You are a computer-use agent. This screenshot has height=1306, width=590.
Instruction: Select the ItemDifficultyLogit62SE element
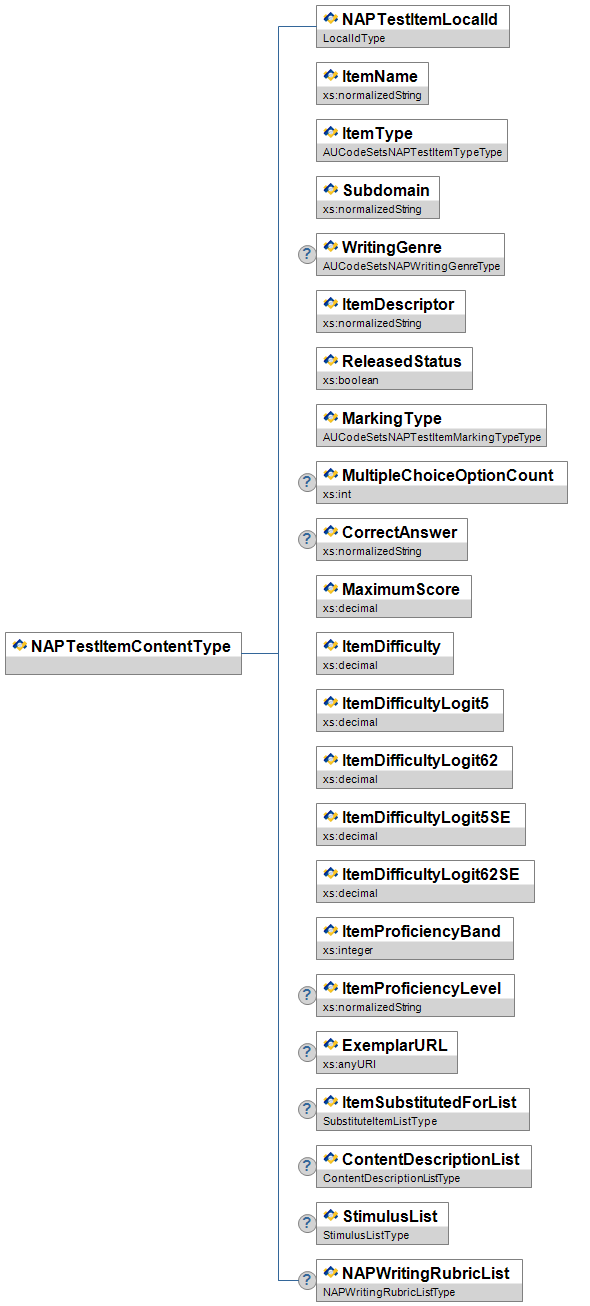[425, 881]
